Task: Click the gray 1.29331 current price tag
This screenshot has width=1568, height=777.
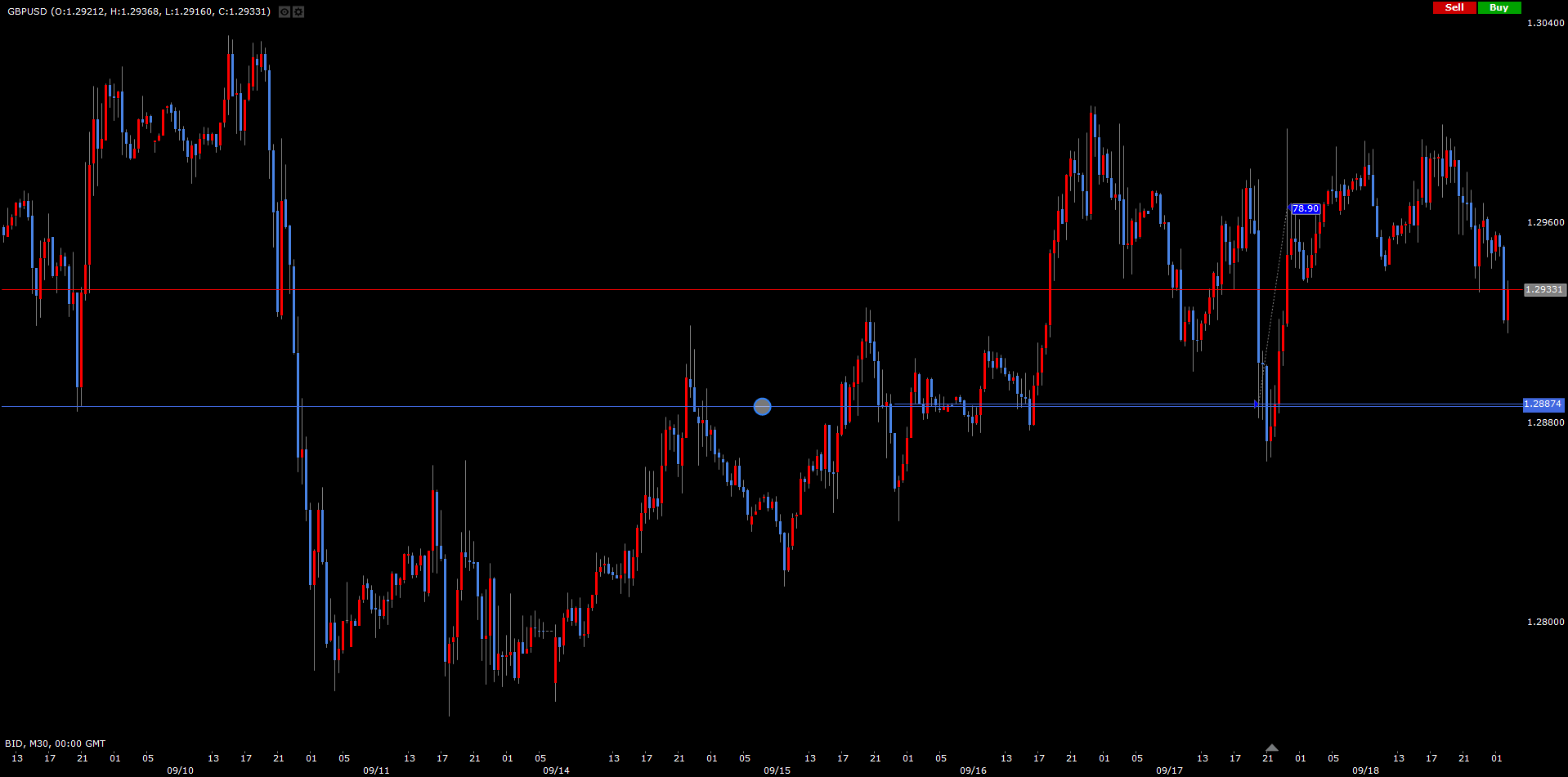Action: (x=1544, y=290)
